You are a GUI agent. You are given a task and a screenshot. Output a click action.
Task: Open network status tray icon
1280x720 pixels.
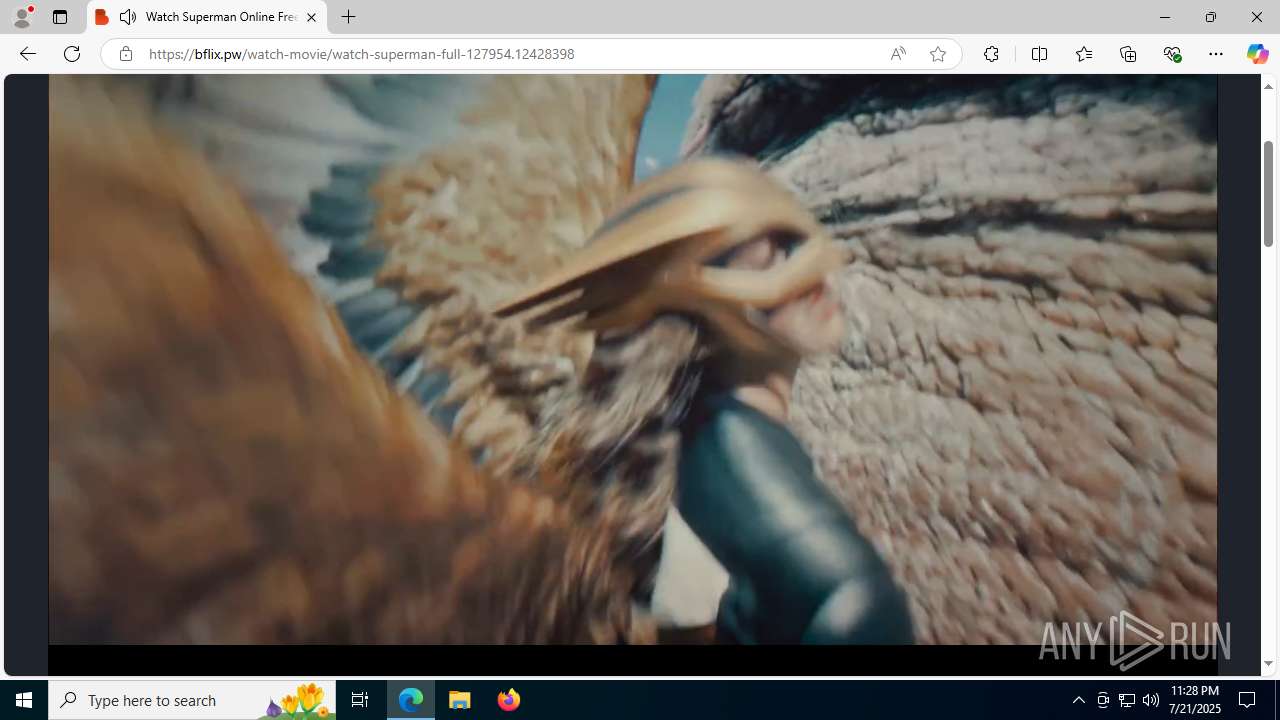(x=1127, y=700)
